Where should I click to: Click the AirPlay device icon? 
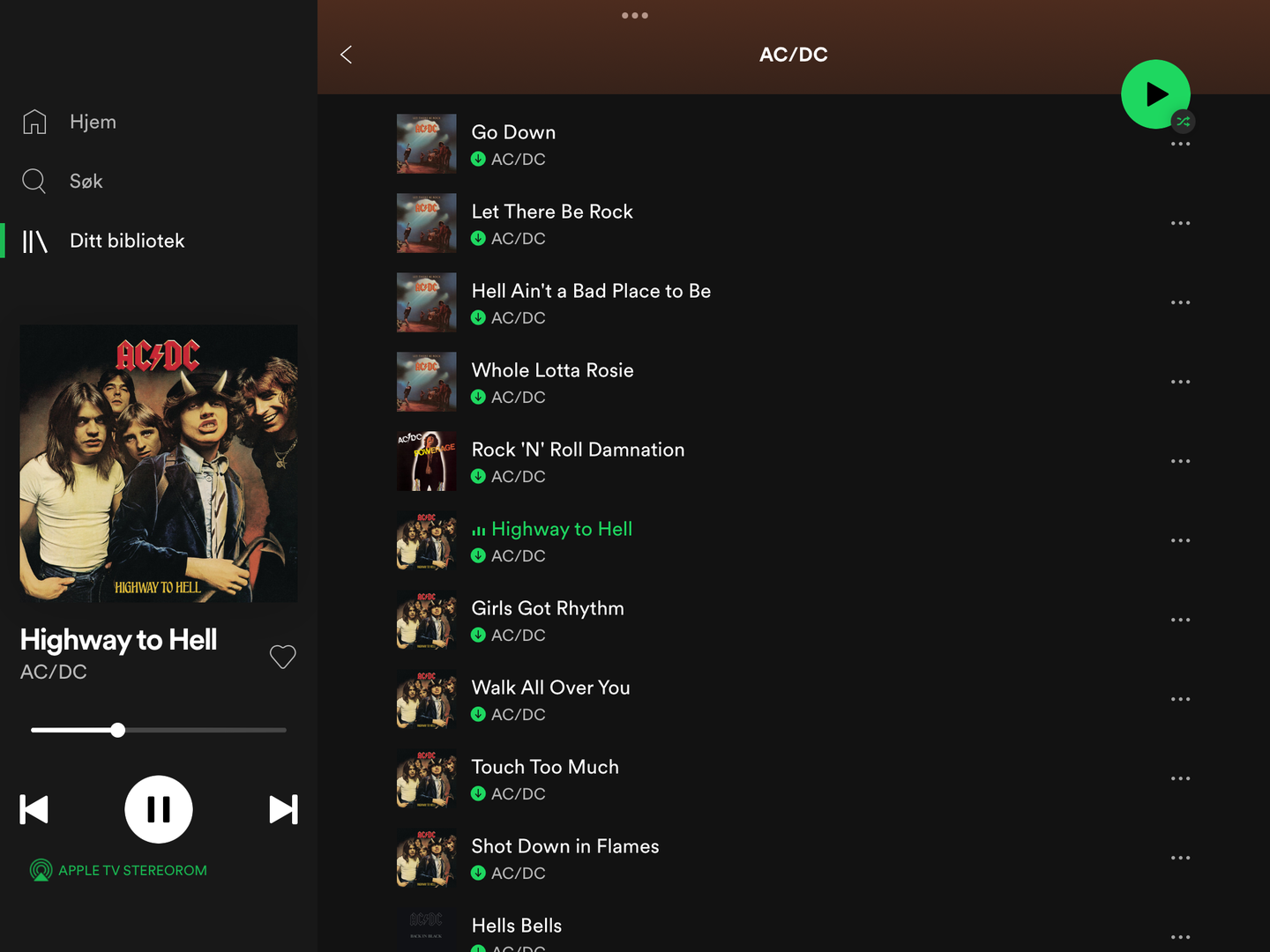[41, 870]
